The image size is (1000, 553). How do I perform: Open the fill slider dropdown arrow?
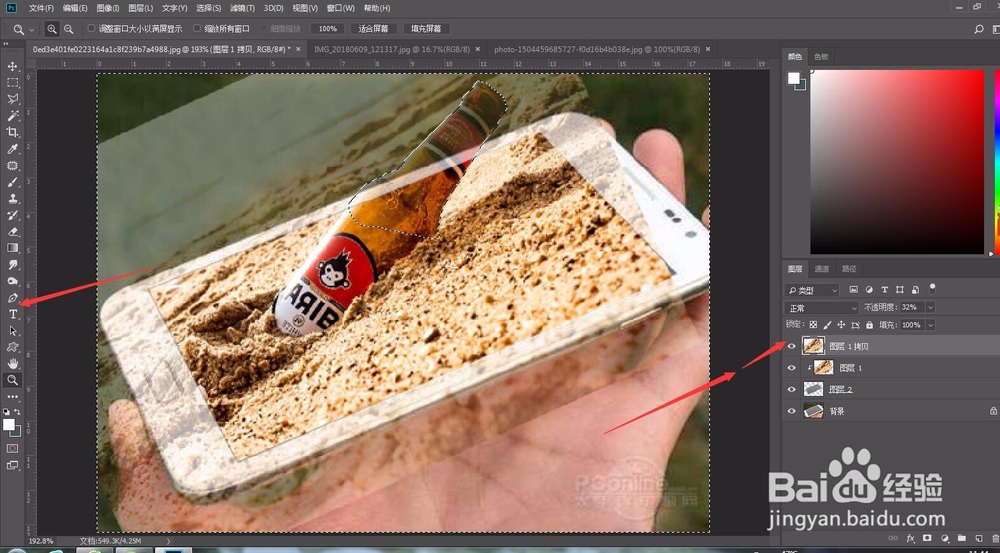pos(930,325)
